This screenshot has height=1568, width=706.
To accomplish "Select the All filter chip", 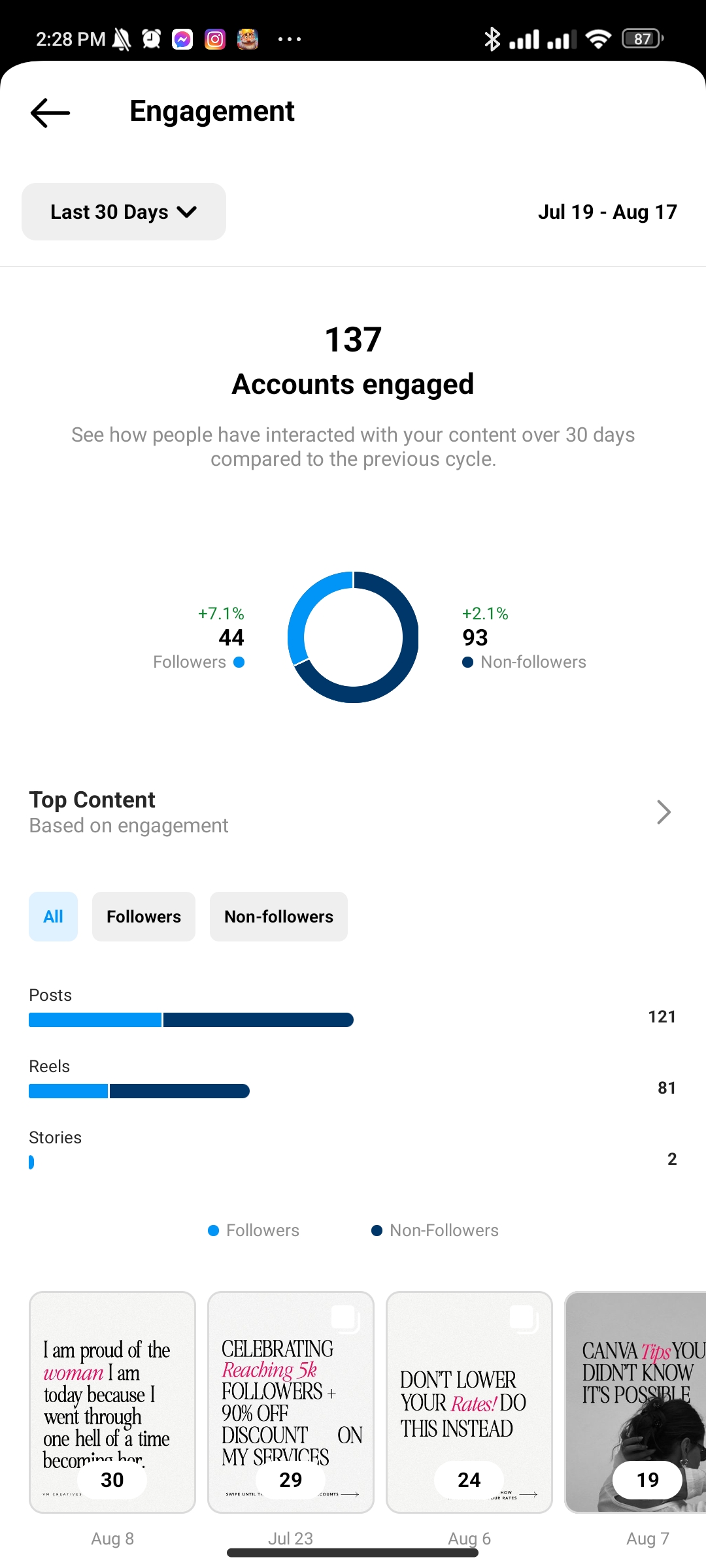I will click(53, 917).
